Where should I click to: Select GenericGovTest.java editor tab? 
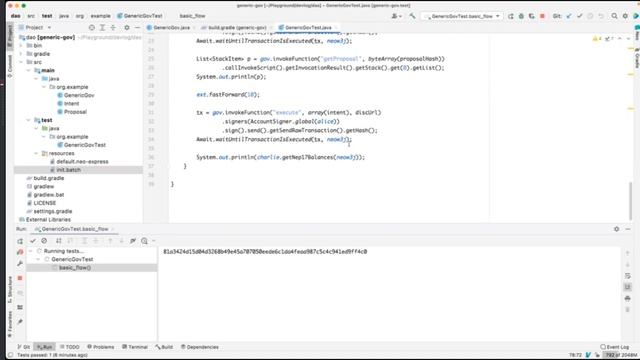pos(308,27)
